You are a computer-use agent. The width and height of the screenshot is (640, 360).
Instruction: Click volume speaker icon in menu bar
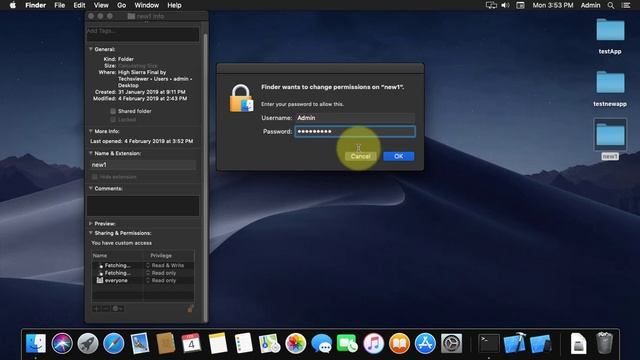505,5
